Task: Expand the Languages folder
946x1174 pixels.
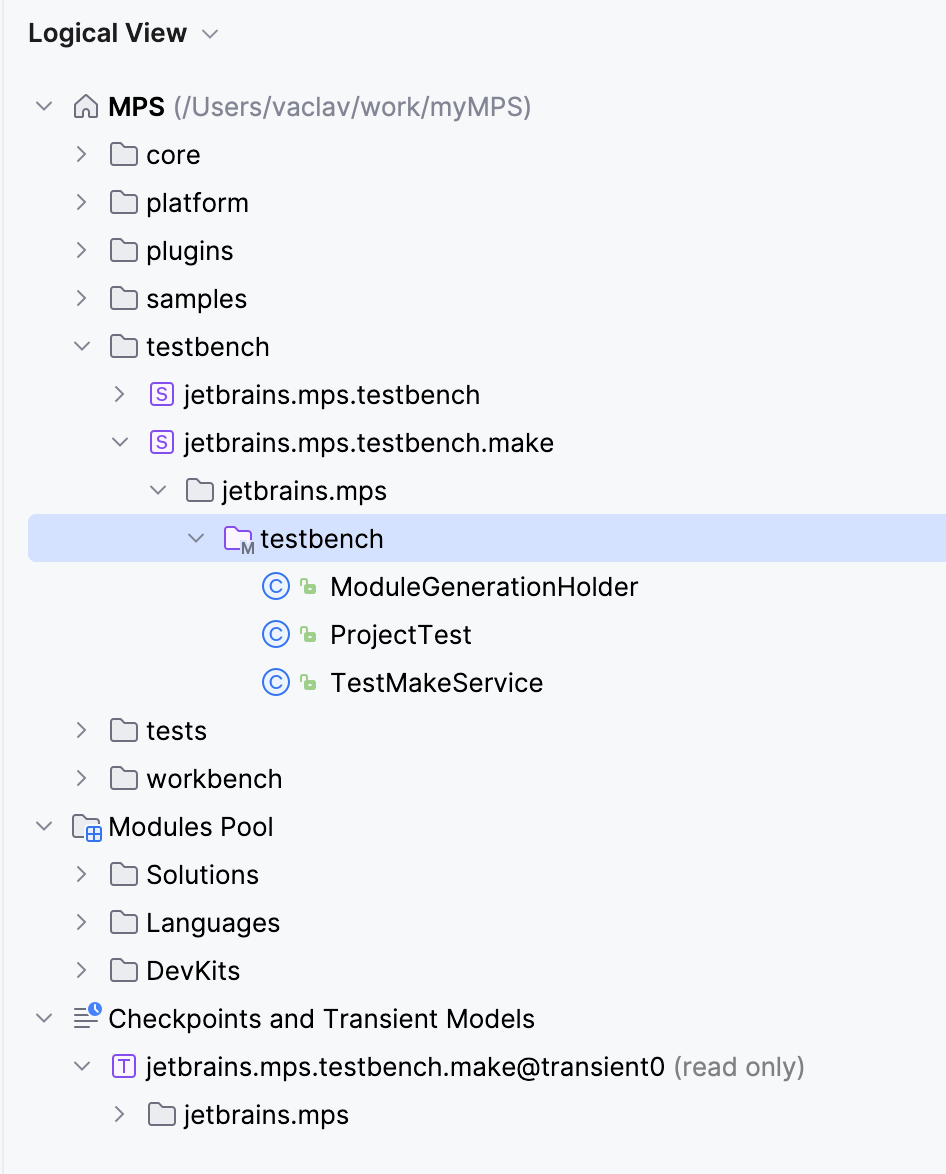Action: [x=82, y=923]
